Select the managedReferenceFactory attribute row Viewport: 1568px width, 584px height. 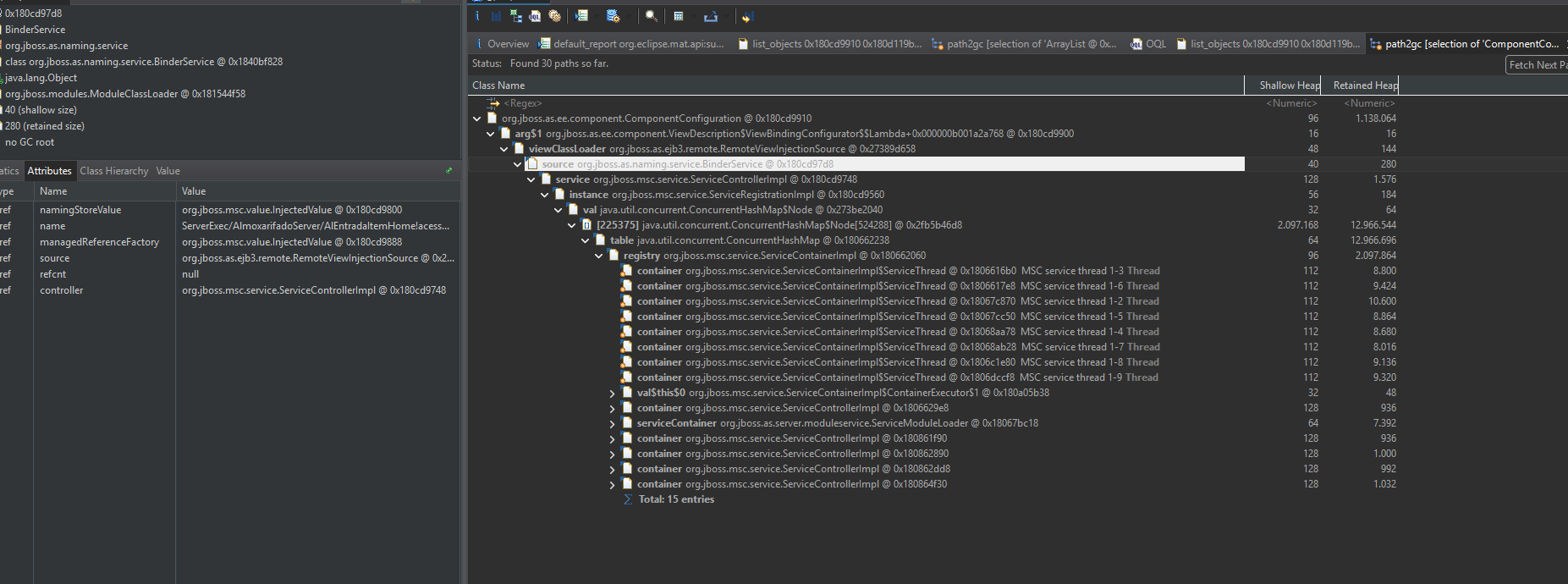(230, 242)
